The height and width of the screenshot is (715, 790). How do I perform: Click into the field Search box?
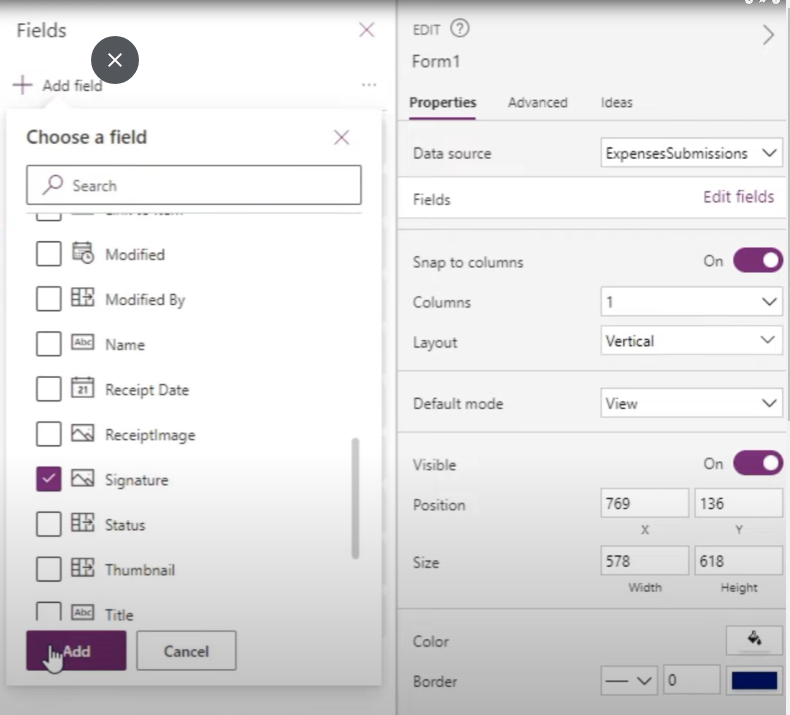point(193,185)
